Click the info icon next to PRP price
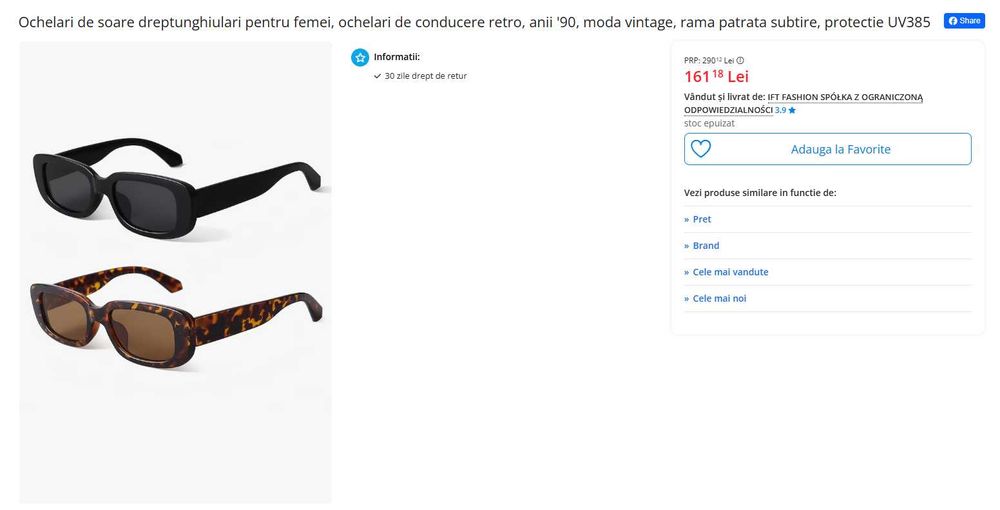The image size is (1000, 510). (740, 60)
